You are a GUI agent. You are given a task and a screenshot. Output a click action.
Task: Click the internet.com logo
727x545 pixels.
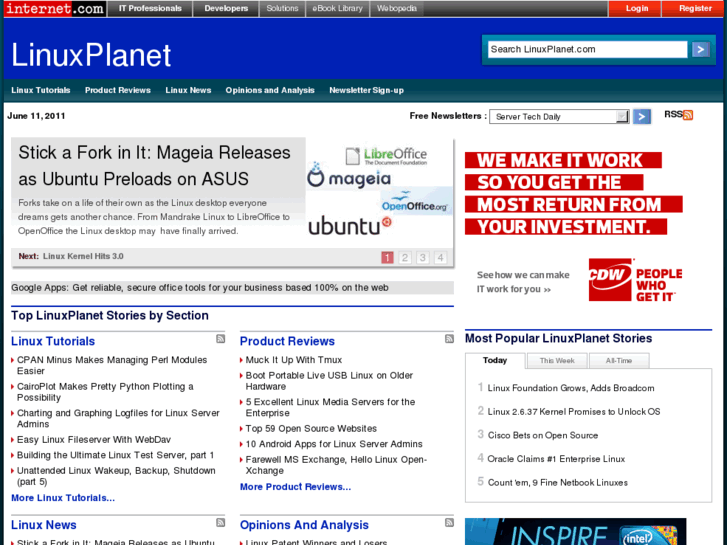55,8
